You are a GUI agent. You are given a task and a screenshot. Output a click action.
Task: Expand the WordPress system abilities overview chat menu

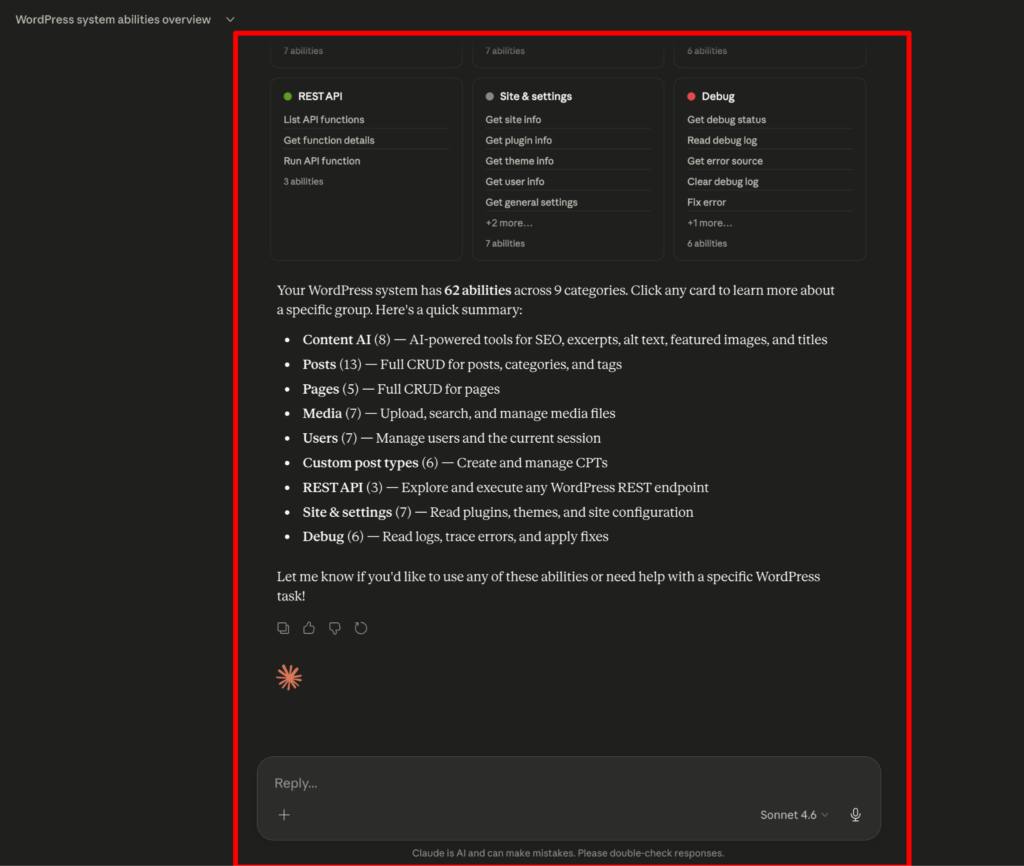pyautogui.click(x=230, y=20)
